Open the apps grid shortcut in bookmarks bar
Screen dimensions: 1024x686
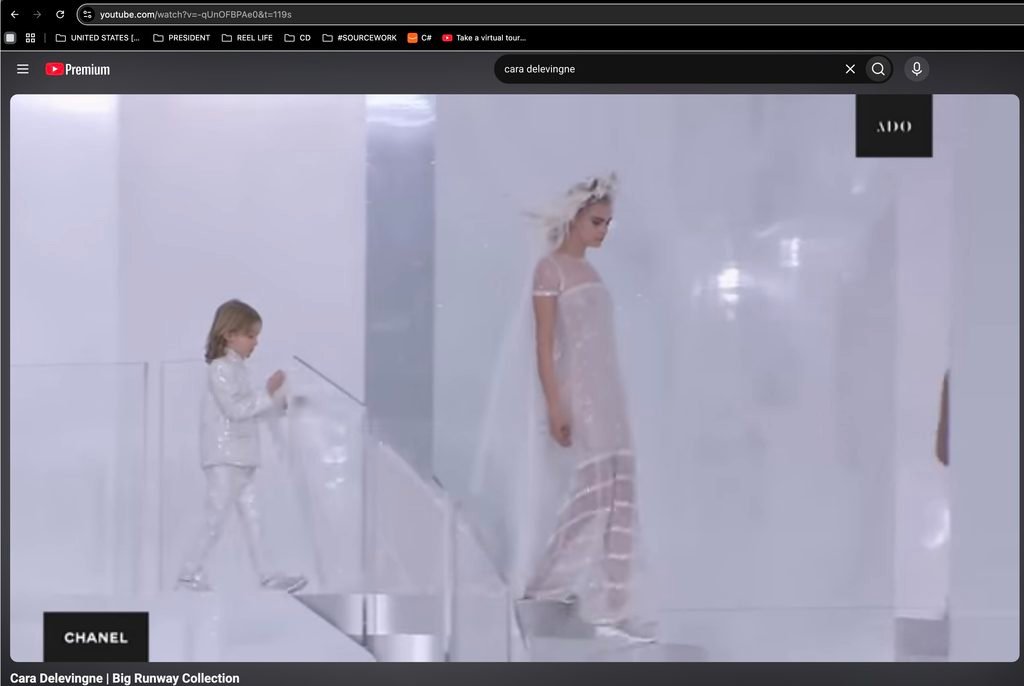coord(30,38)
